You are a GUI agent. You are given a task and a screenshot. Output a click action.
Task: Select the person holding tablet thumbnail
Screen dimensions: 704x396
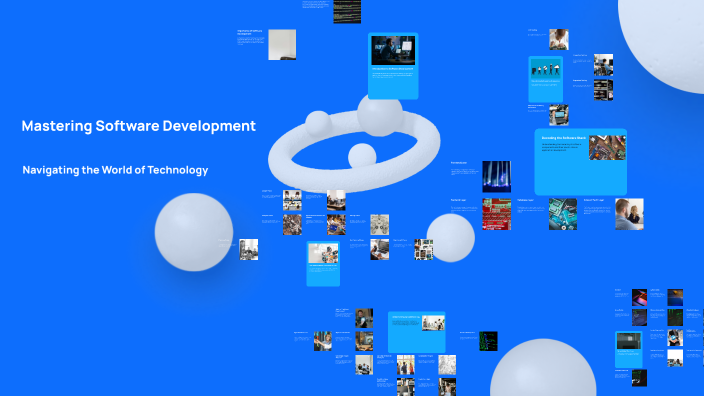pyautogui.click(x=675, y=338)
